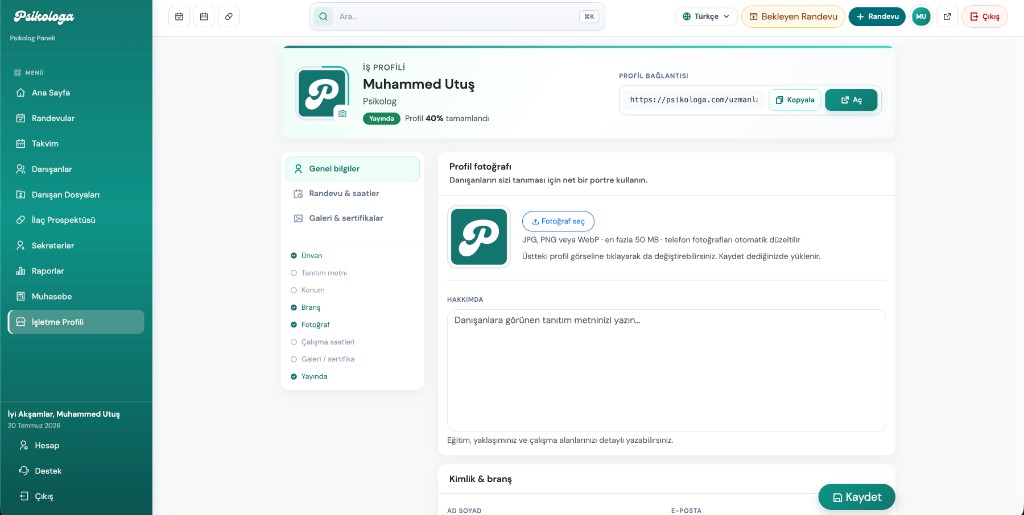Open the Türkçe language dropdown
The width and height of the screenshot is (1024, 515).
(706, 16)
